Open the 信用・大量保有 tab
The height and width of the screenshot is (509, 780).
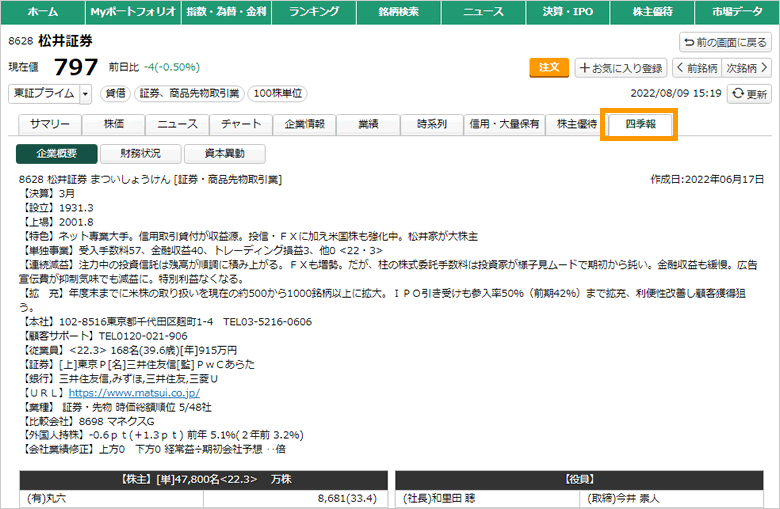click(504, 124)
